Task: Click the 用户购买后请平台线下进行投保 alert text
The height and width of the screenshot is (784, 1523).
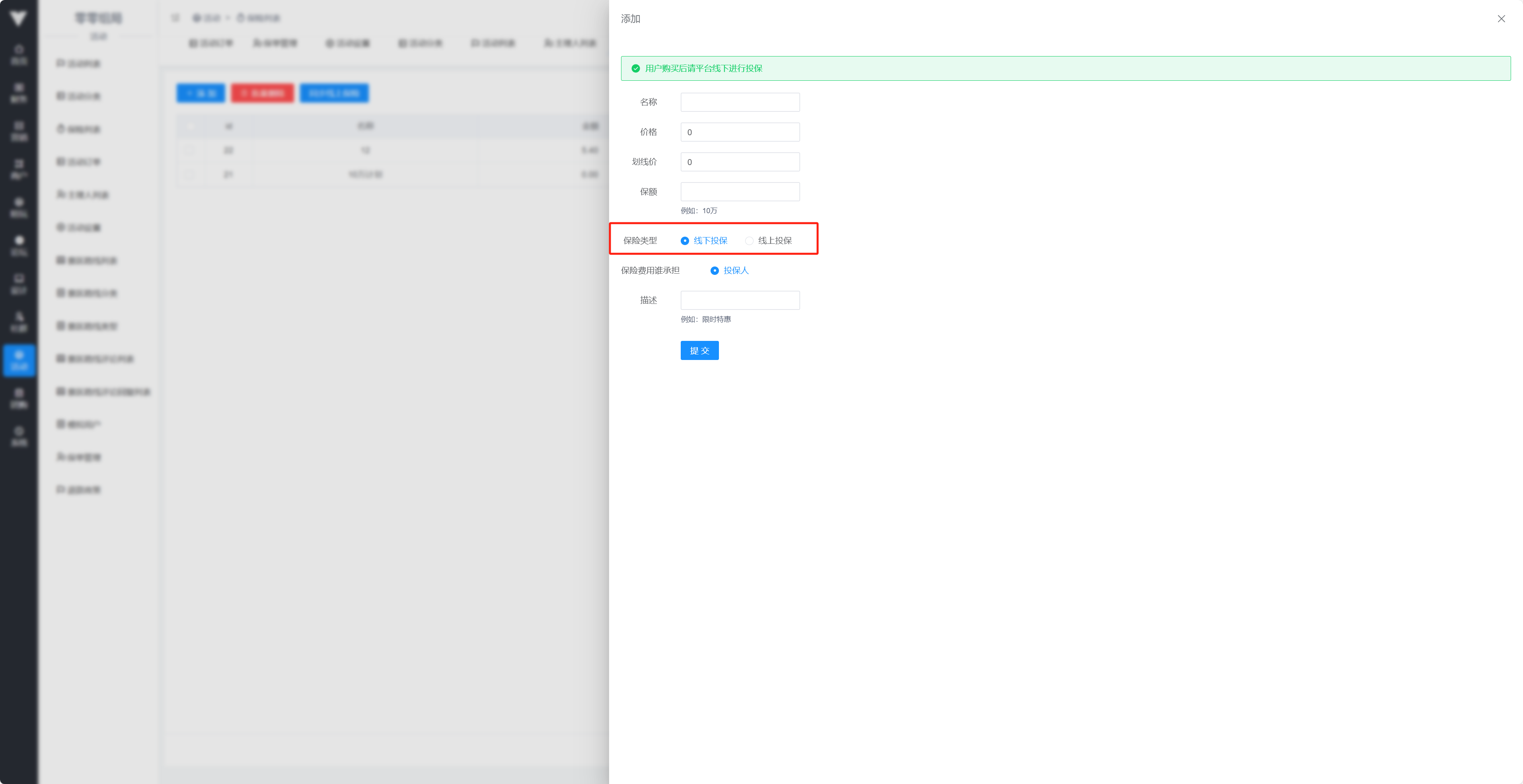Action: pyautogui.click(x=703, y=68)
